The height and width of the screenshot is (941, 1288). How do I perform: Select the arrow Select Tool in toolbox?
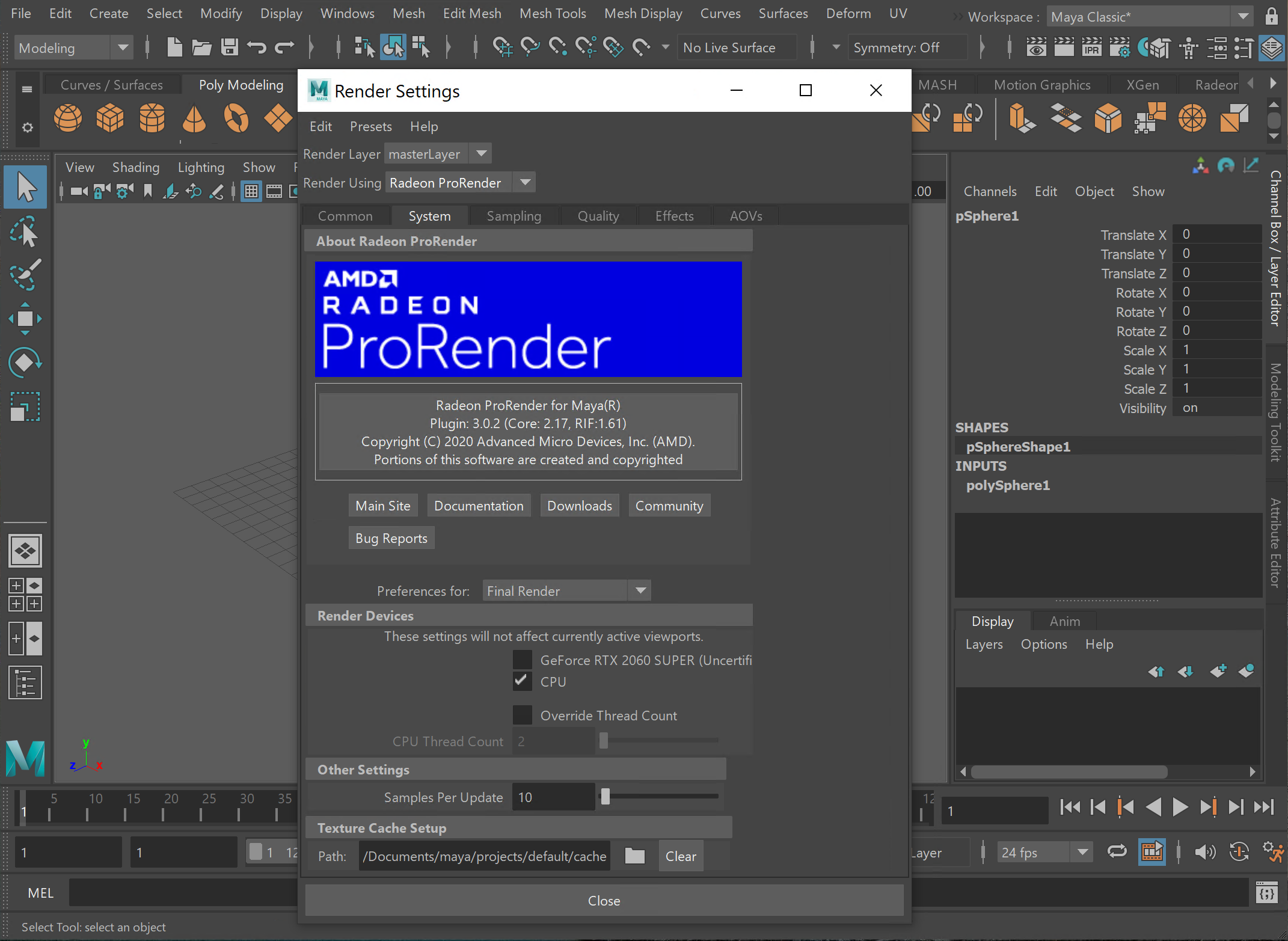pyautogui.click(x=25, y=186)
